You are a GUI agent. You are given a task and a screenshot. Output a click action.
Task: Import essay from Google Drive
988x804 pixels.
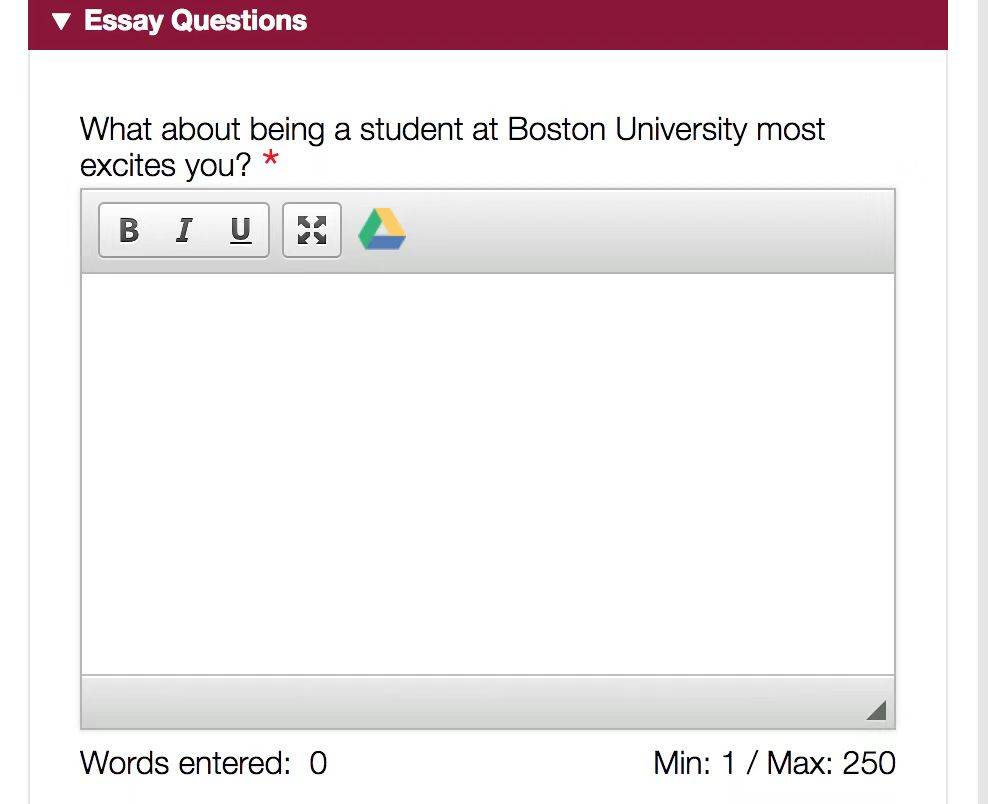coord(382,229)
